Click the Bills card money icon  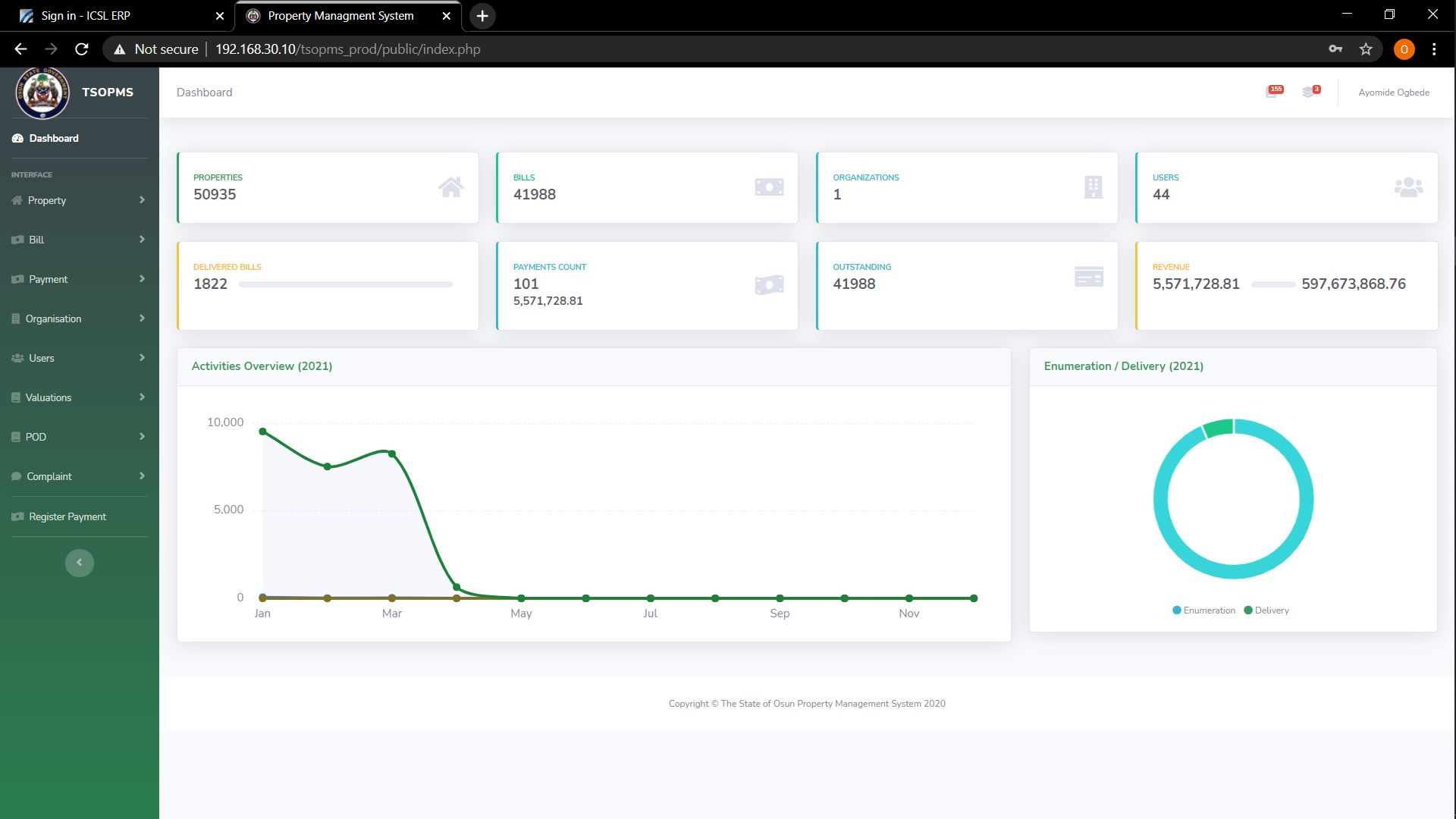coord(769,187)
